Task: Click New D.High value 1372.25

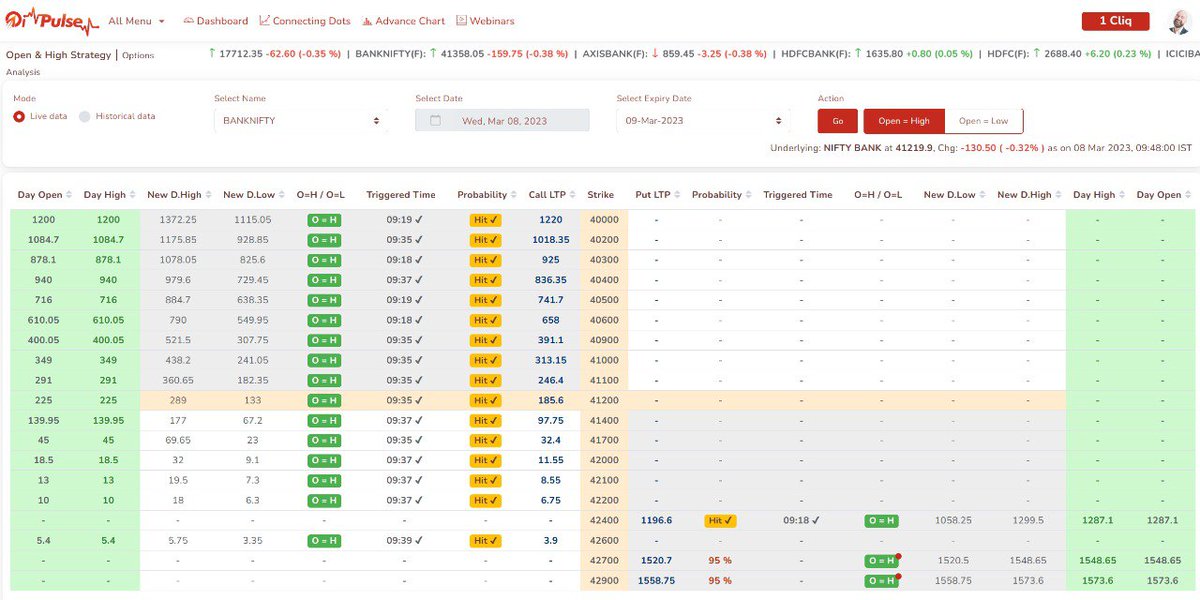Action: tap(178, 220)
